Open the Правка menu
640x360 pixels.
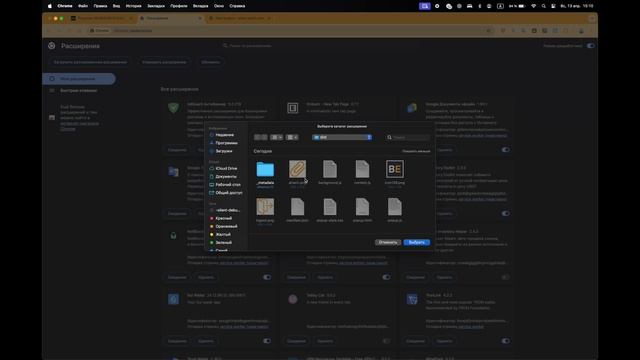[100, 6]
